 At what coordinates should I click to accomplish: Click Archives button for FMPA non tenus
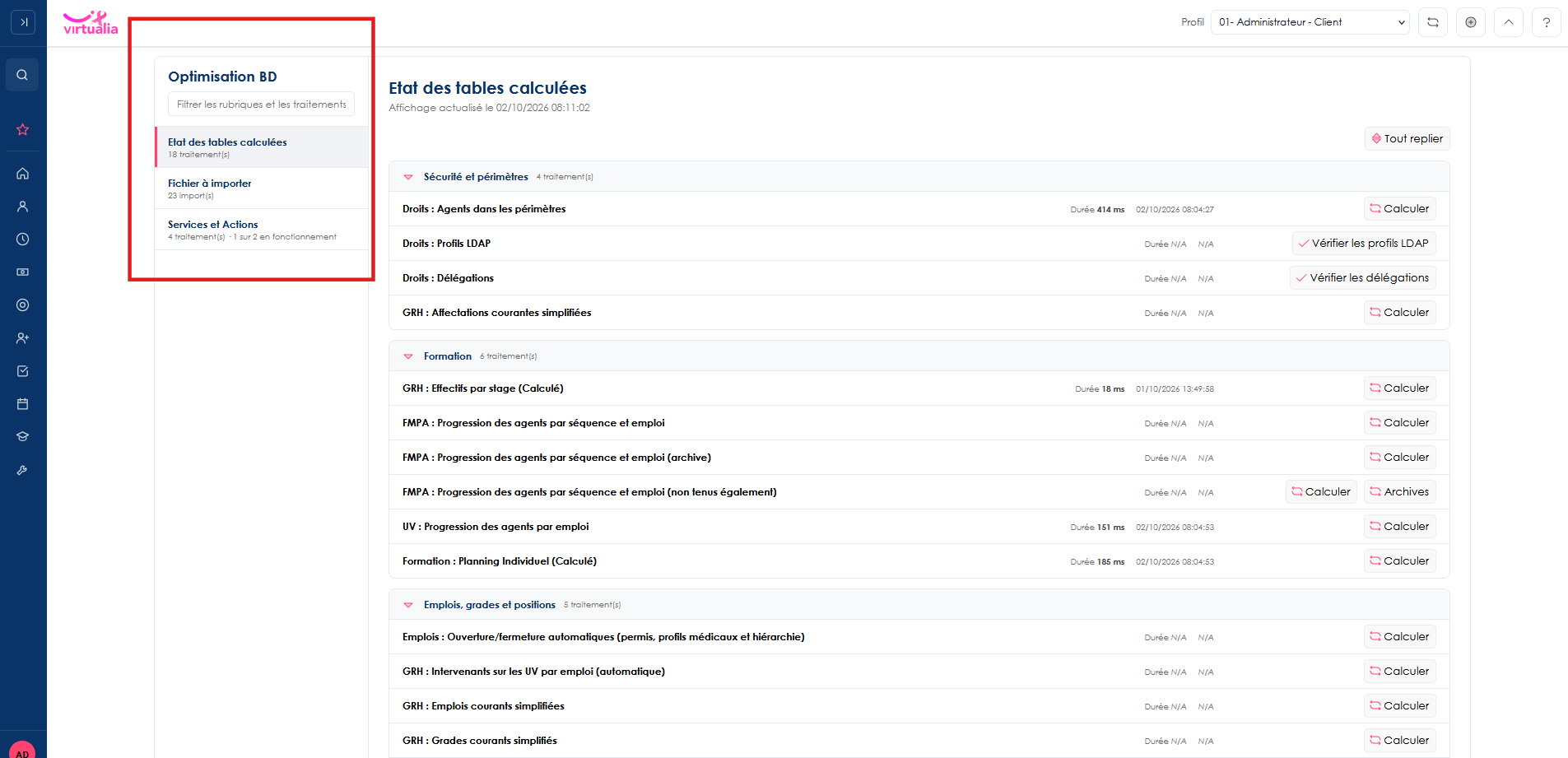(1399, 492)
